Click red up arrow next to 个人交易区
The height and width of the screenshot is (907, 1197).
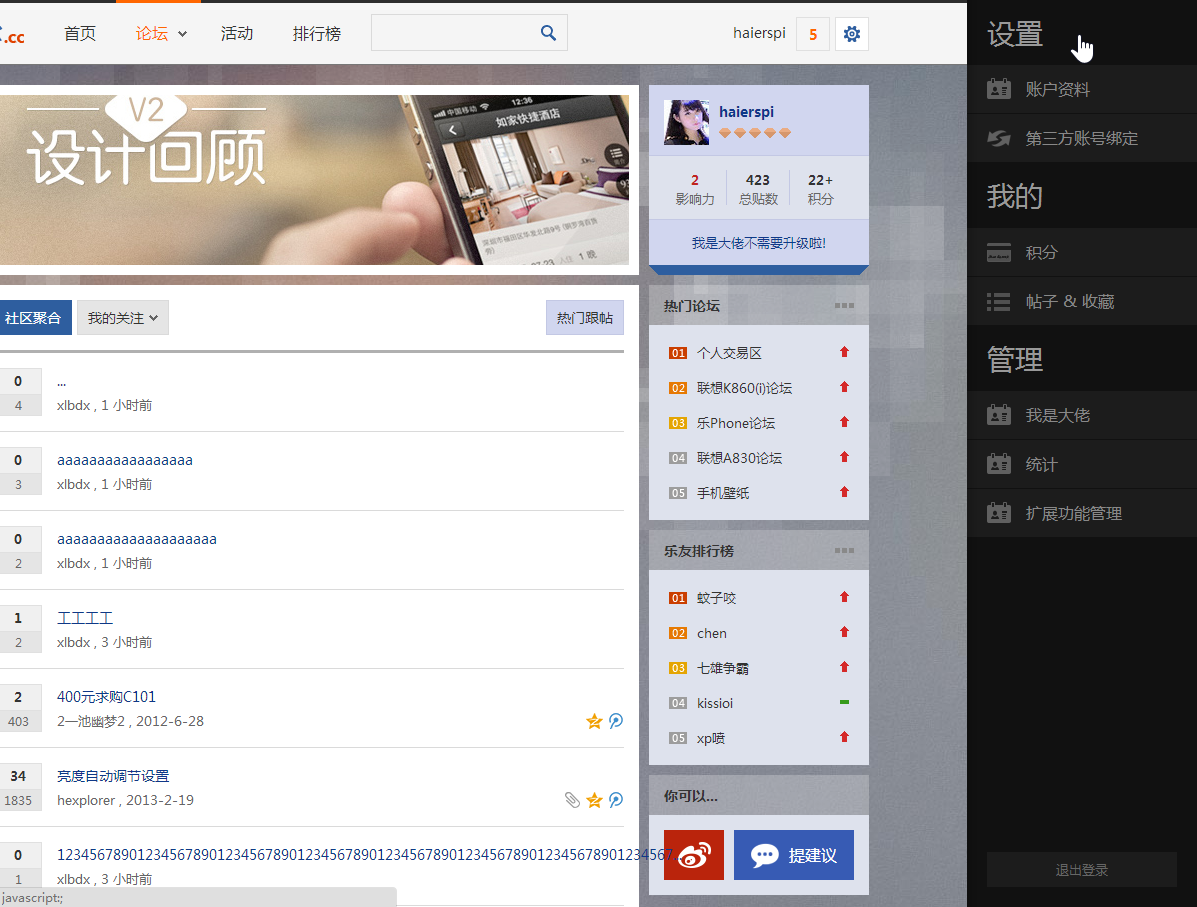click(844, 352)
